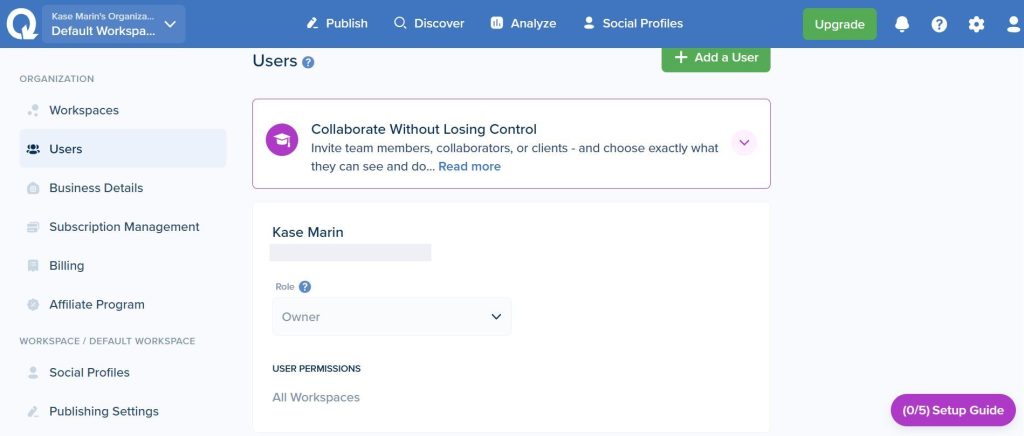
Task: Open the Publish menu
Action: point(337,23)
